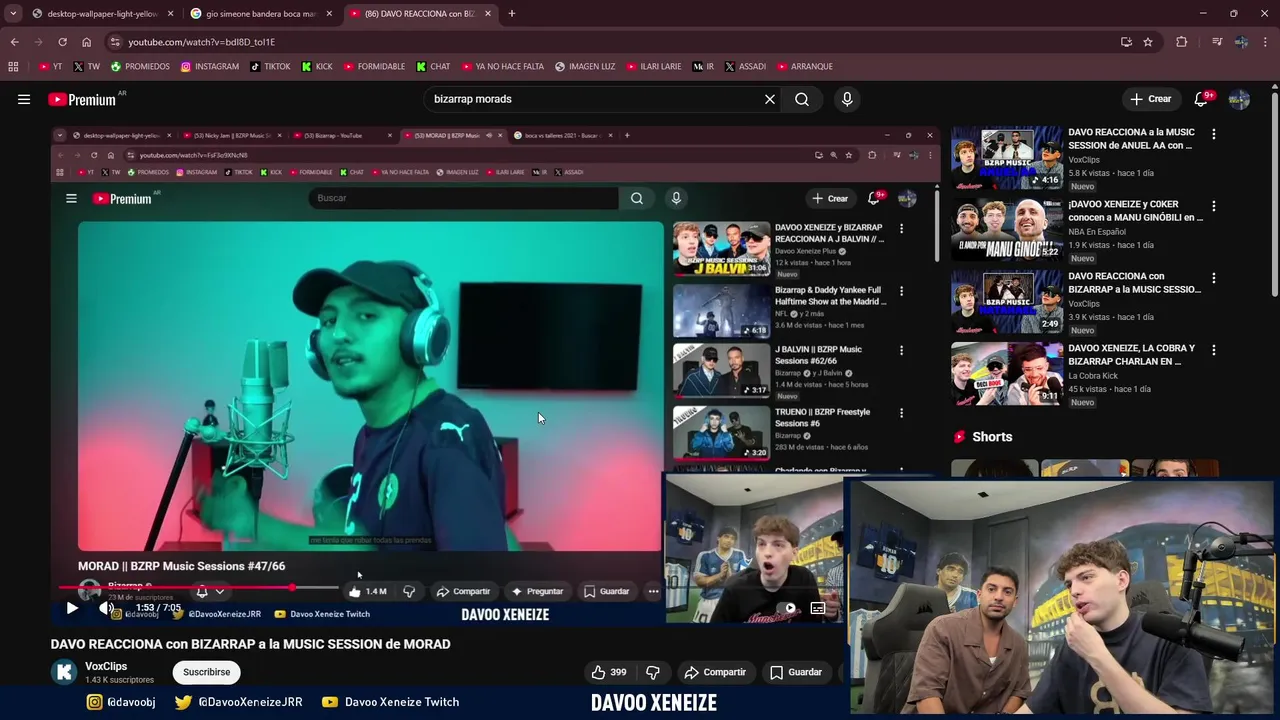Open Chrome tab search chevron
The height and width of the screenshot is (720, 1280).
(x=13, y=14)
